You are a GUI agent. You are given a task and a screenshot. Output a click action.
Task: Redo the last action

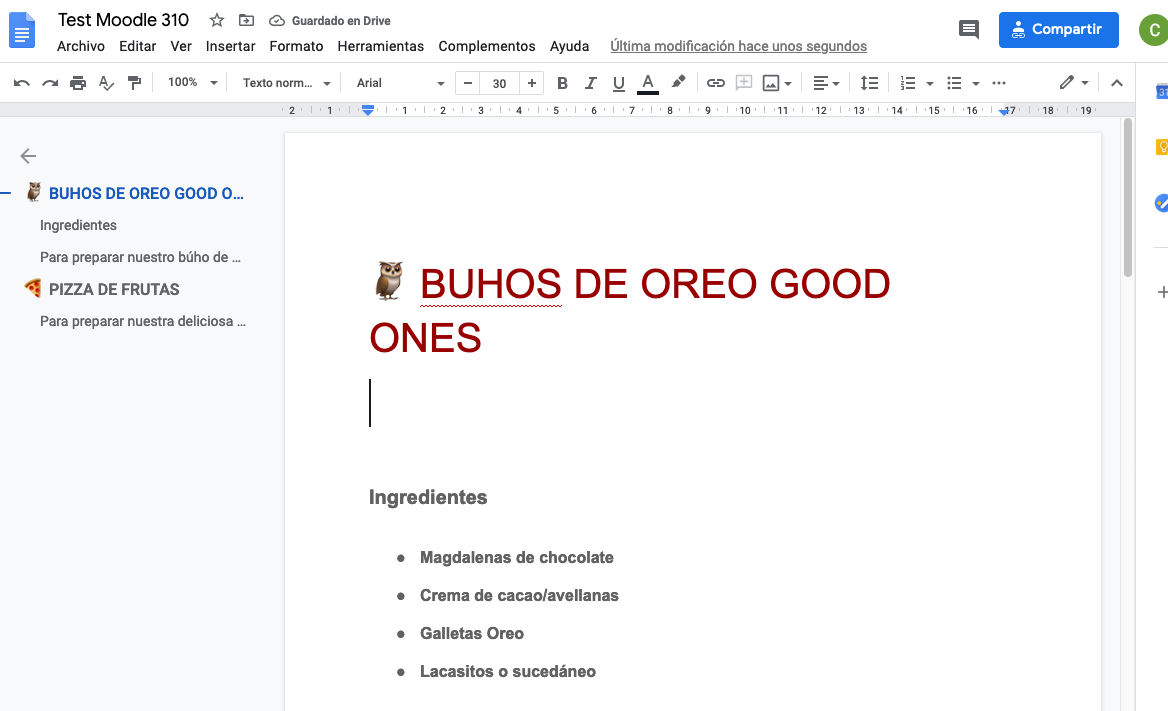50,83
